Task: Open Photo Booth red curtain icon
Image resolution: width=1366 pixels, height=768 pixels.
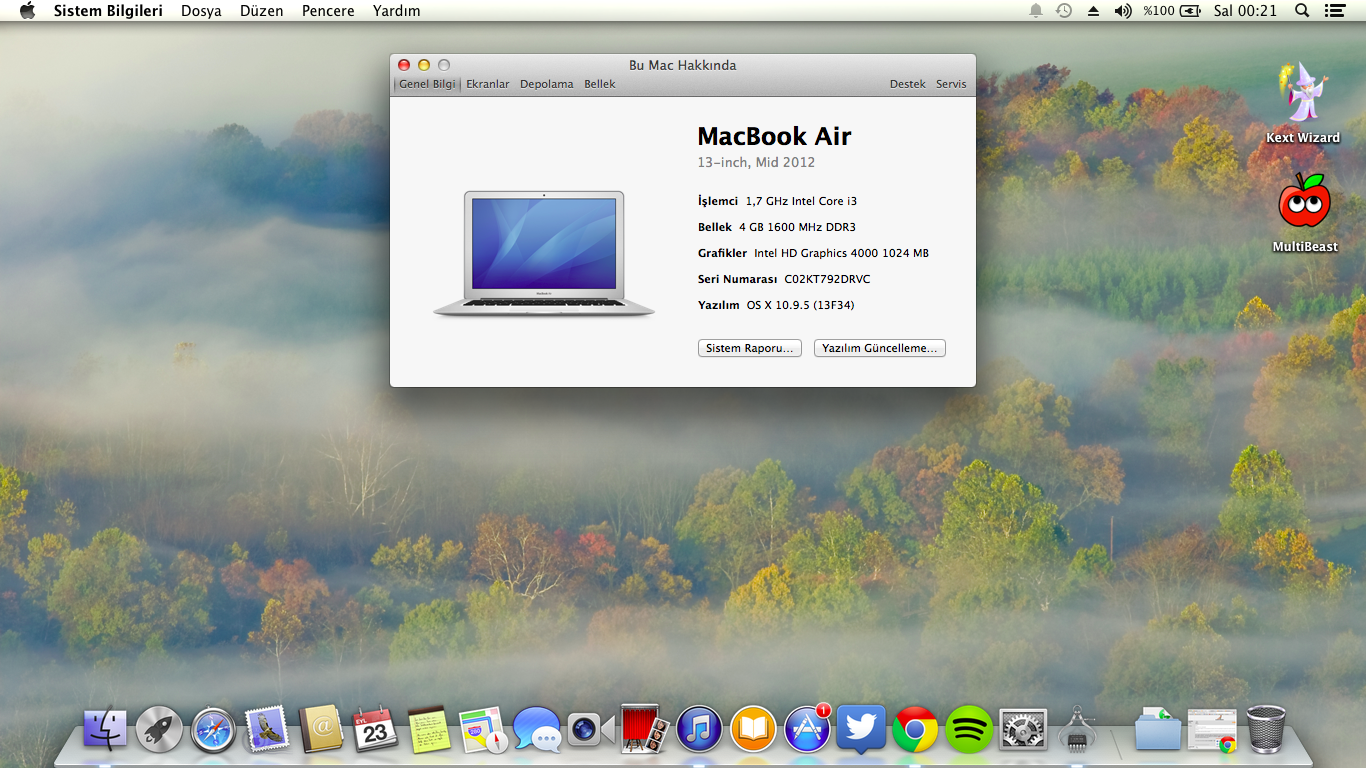Action: click(645, 729)
